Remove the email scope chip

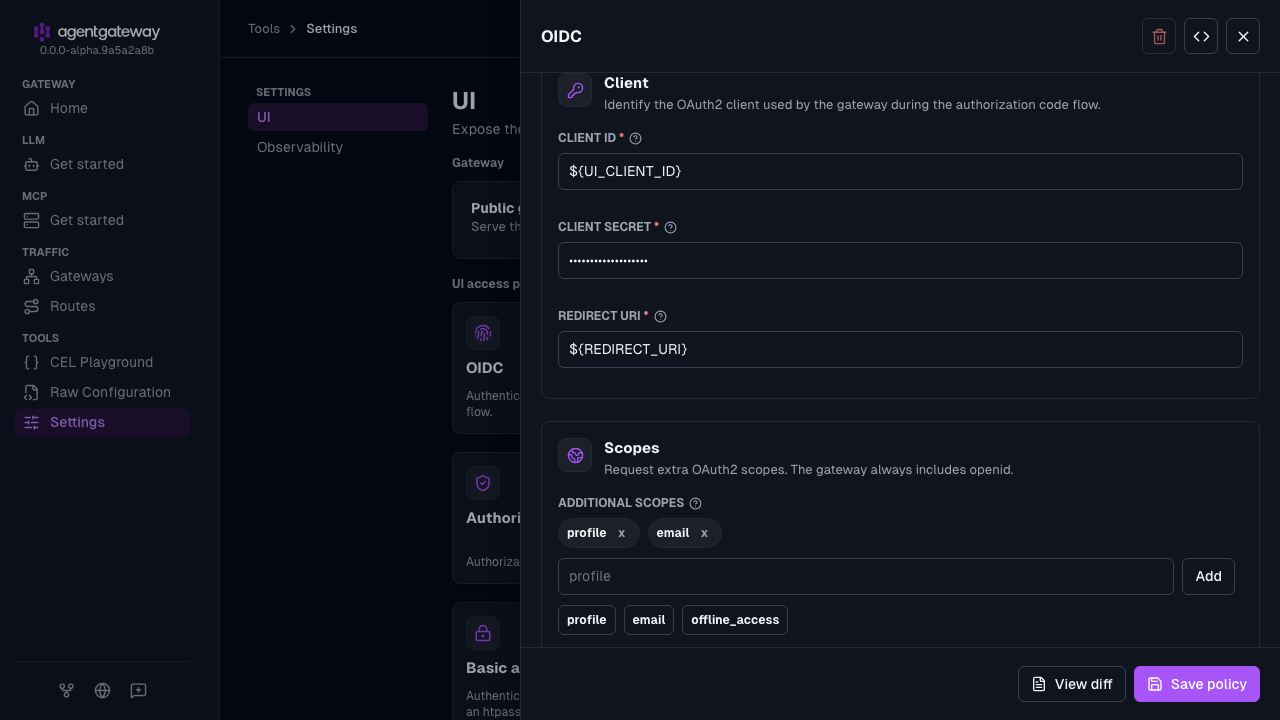pos(704,533)
